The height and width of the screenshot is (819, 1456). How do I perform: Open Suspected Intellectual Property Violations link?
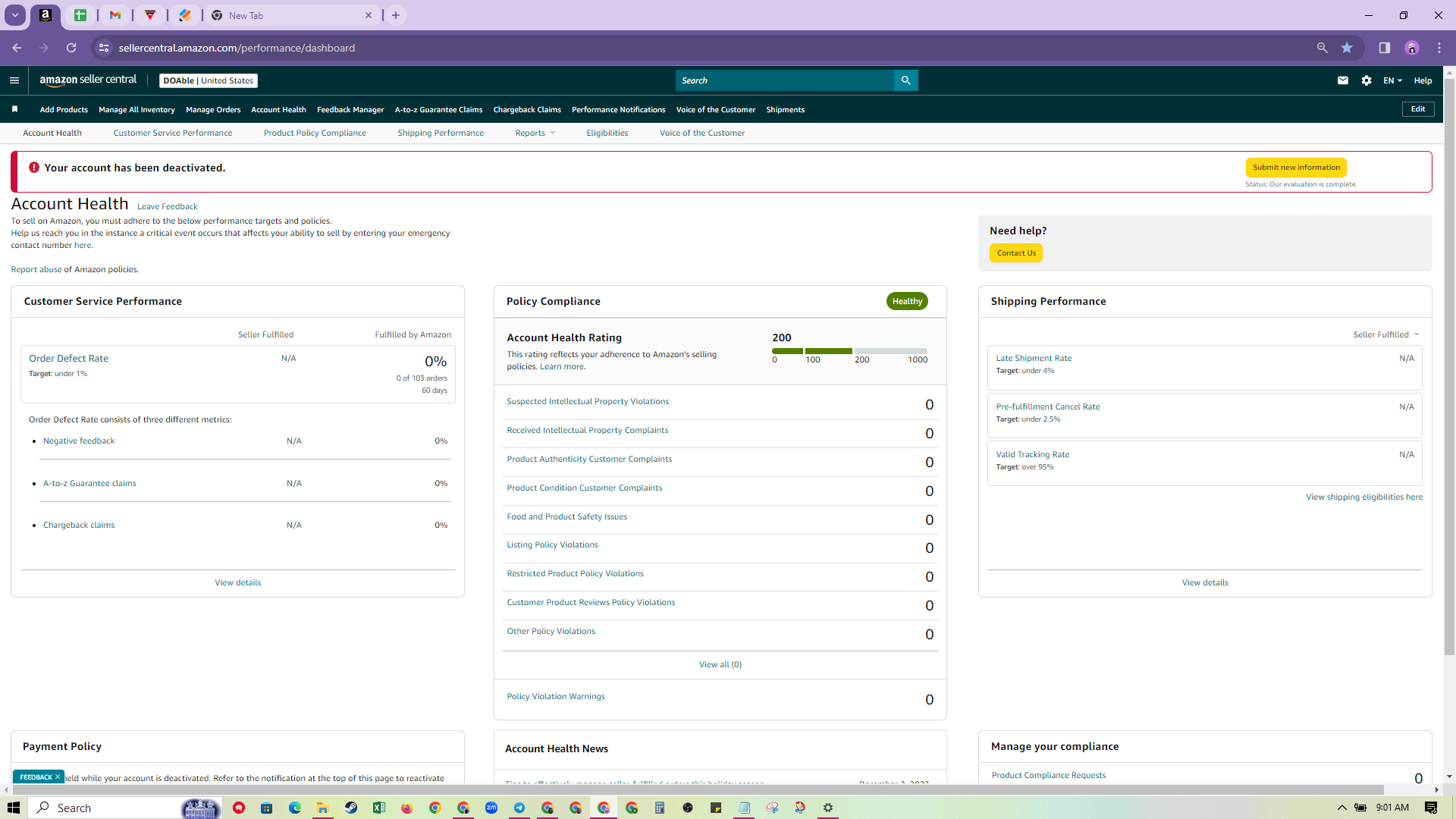coord(588,401)
